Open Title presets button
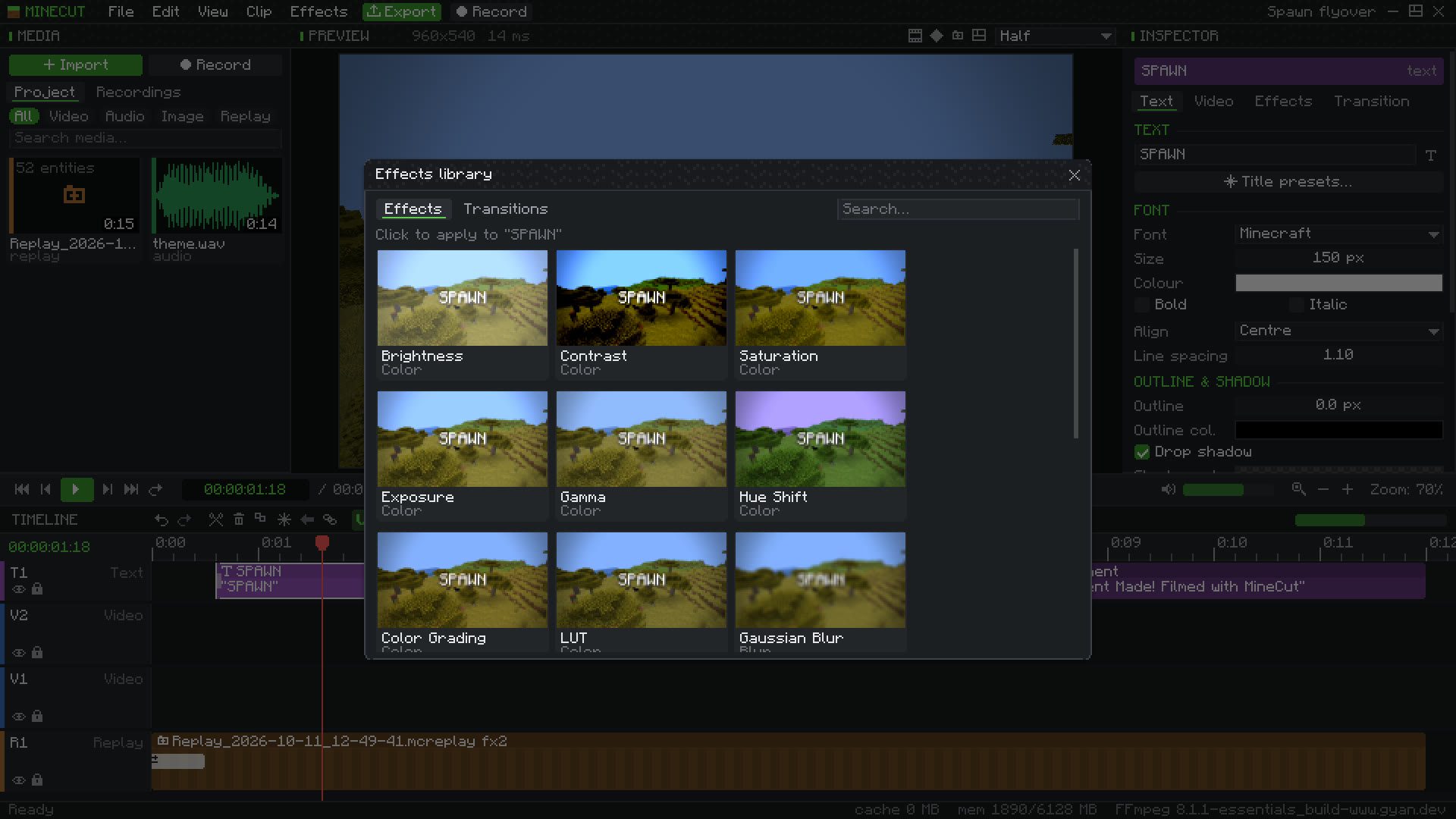1456x819 pixels. [1288, 181]
